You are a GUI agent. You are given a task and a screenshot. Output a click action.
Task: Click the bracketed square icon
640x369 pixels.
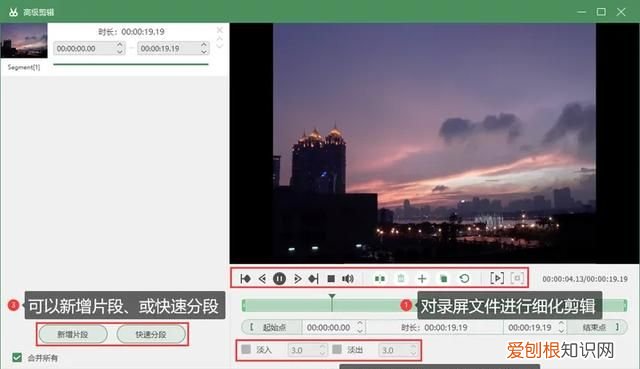click(517, 278)
